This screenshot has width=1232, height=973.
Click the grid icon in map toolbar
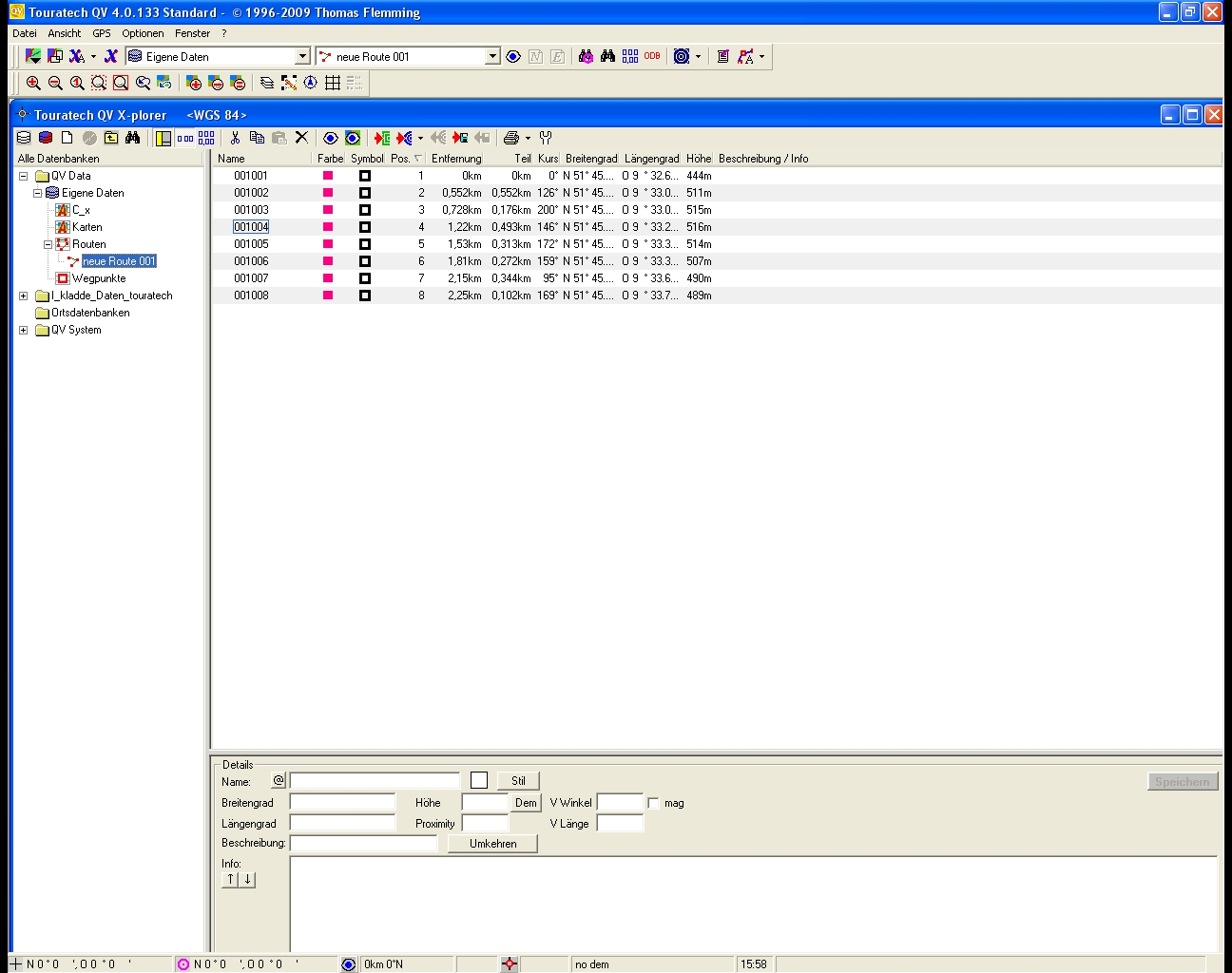pyautogui.click(x=333, y=84)
